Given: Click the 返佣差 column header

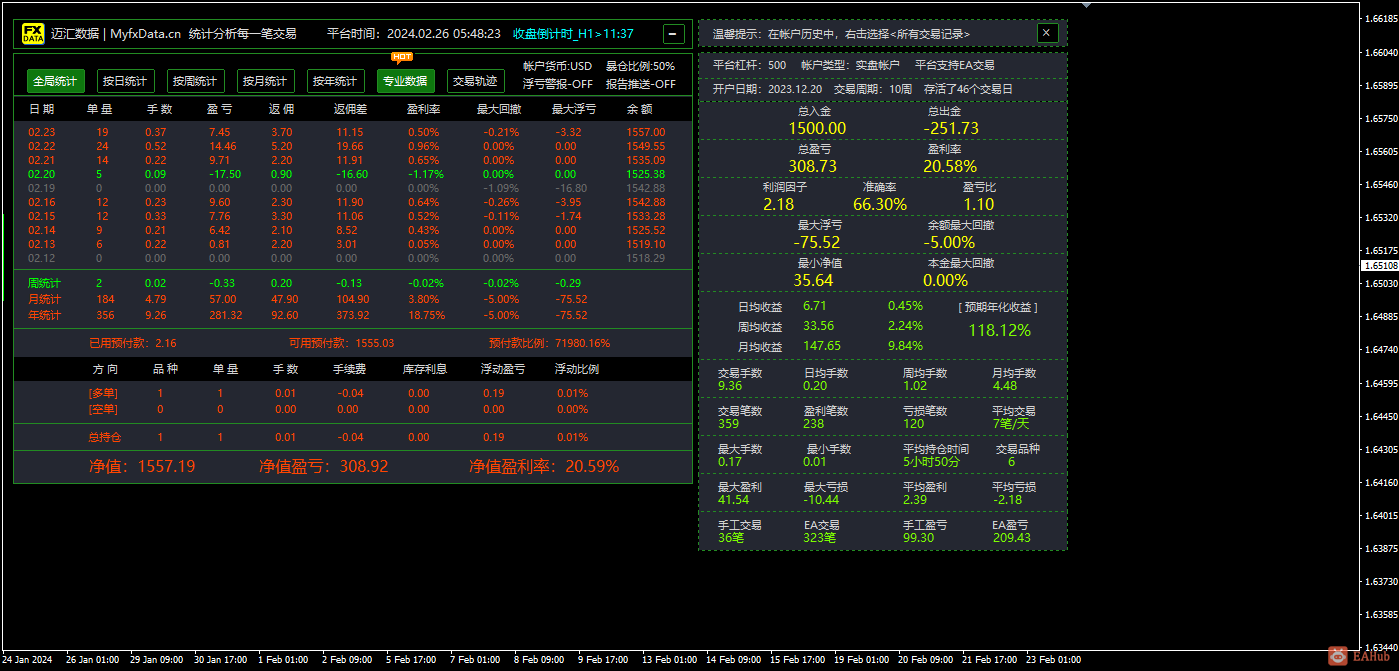Looking at the screenshot, I should pos(350,109).
